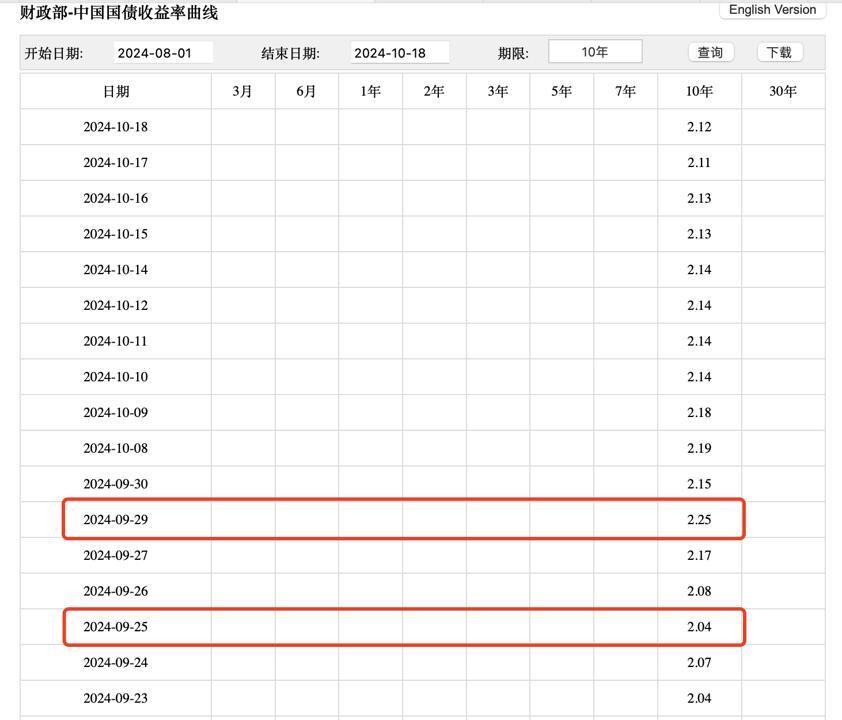The width and height of the screenshot is (842, 720).
Task: Click the 查询 query button
Action: point(710,53)
